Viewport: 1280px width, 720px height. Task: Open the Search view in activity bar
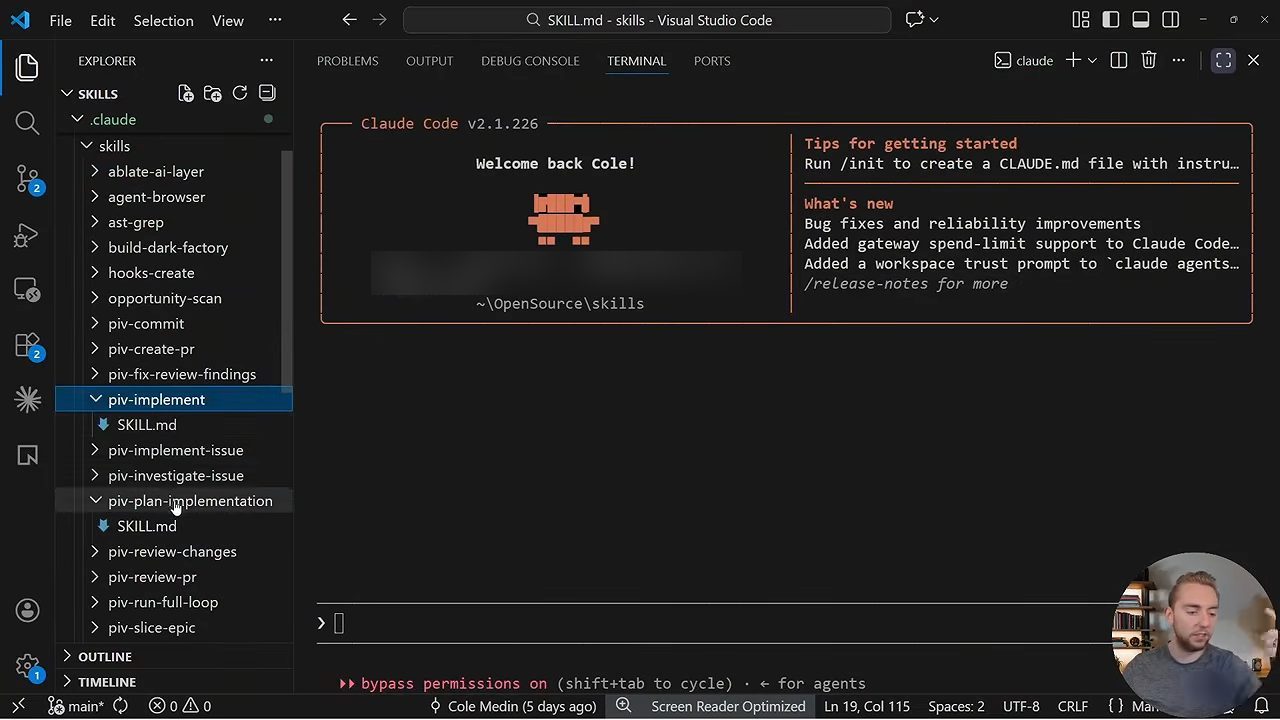(x=27, y=123)
